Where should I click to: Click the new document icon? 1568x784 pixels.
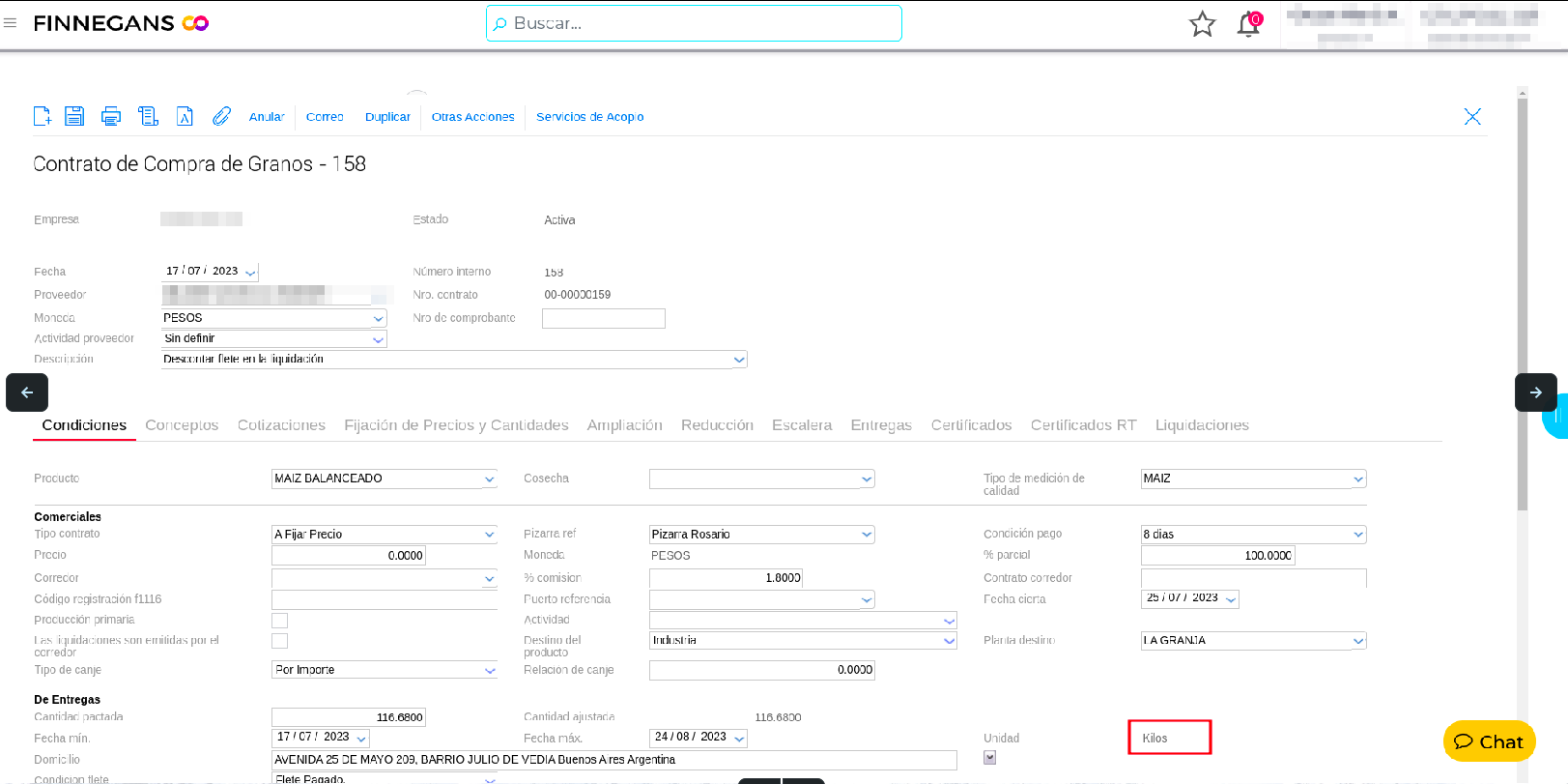pos(43,116)
